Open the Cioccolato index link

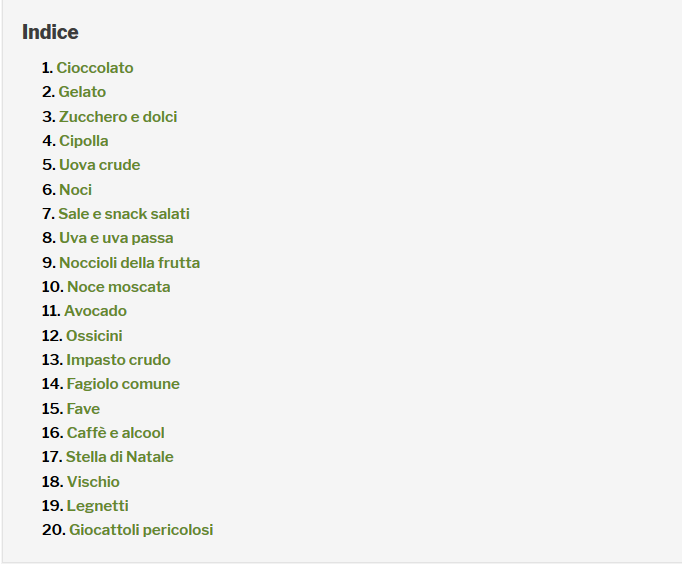pyautogui.click(x=95, y=68)
